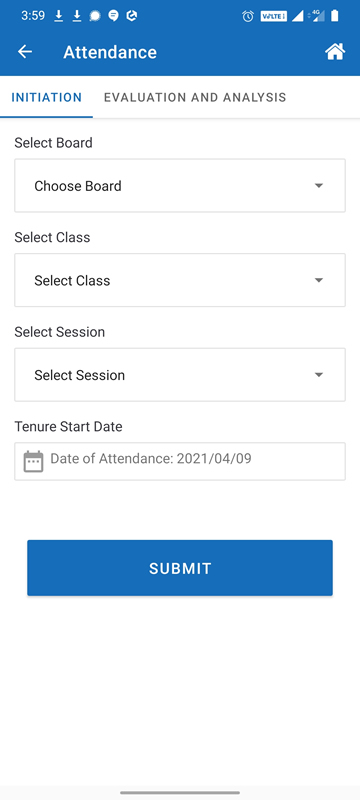Open the Choose Board combo box
This screenshot has height=800, width=360.
pos(180,186)
